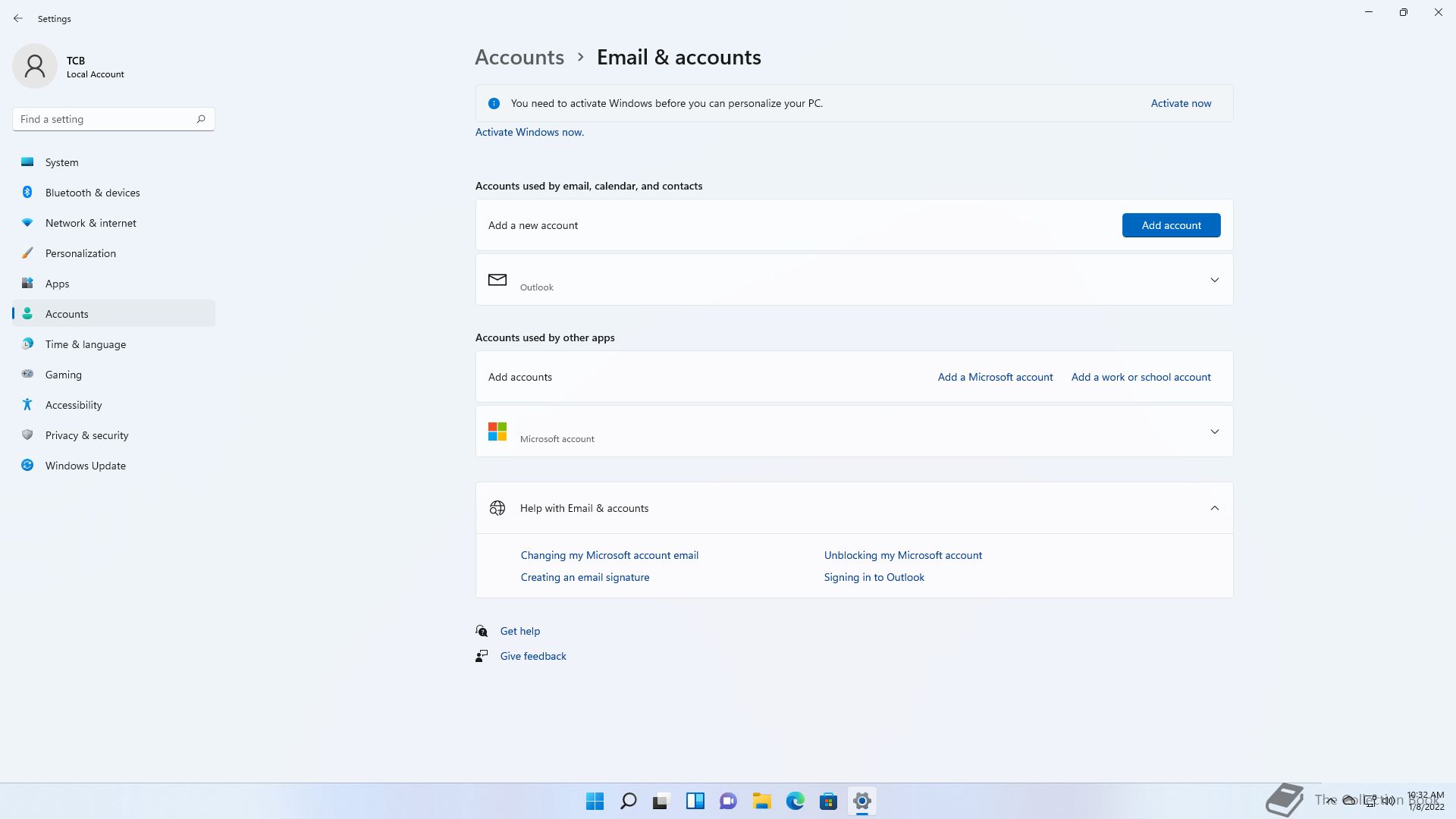Select the Accounts category

[114, 314]
